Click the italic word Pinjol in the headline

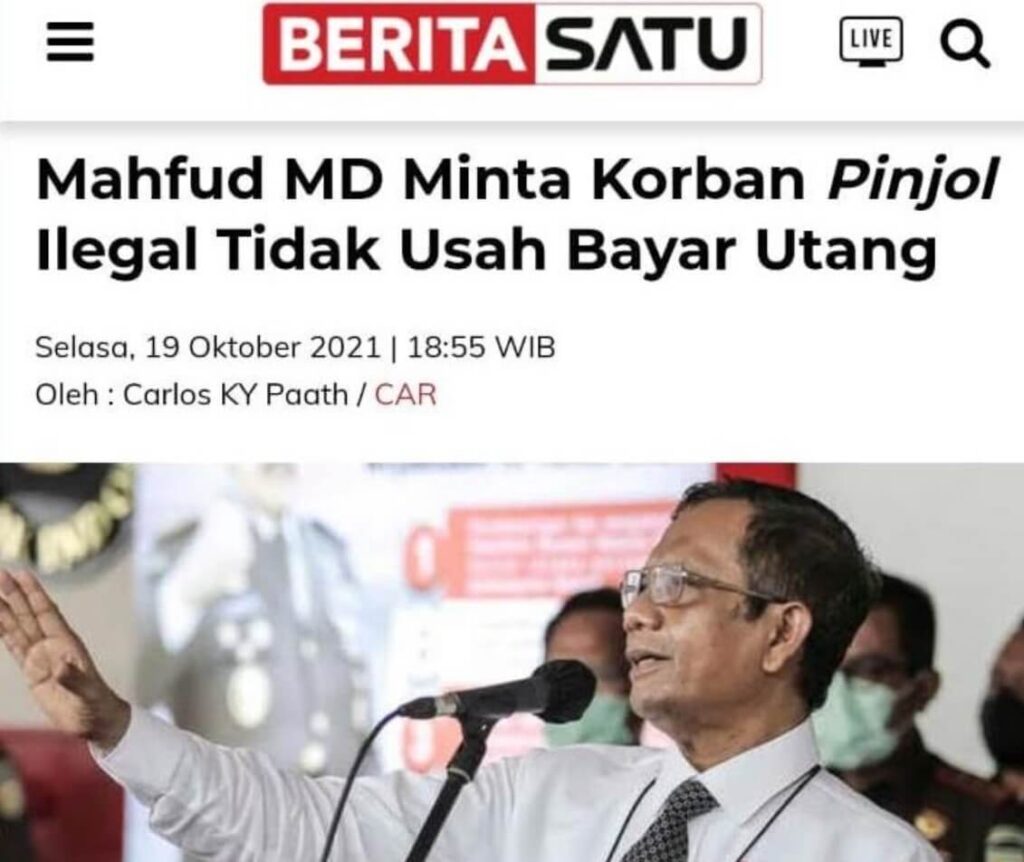[x=913, y=181]
